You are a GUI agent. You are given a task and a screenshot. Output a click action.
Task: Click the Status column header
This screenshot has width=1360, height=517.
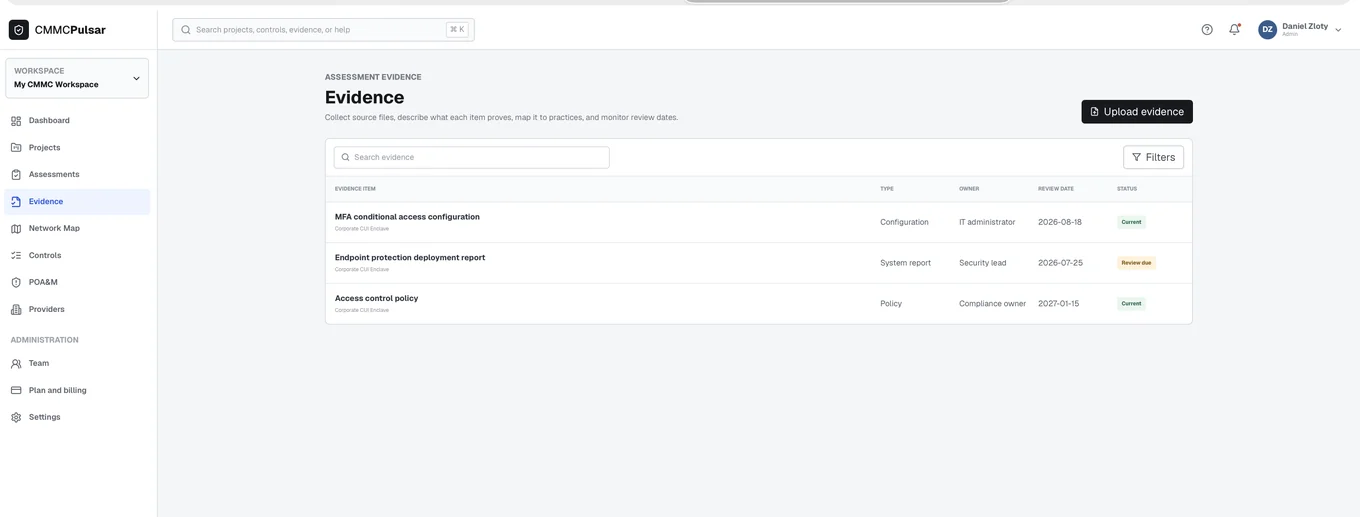coord(1127,189)
